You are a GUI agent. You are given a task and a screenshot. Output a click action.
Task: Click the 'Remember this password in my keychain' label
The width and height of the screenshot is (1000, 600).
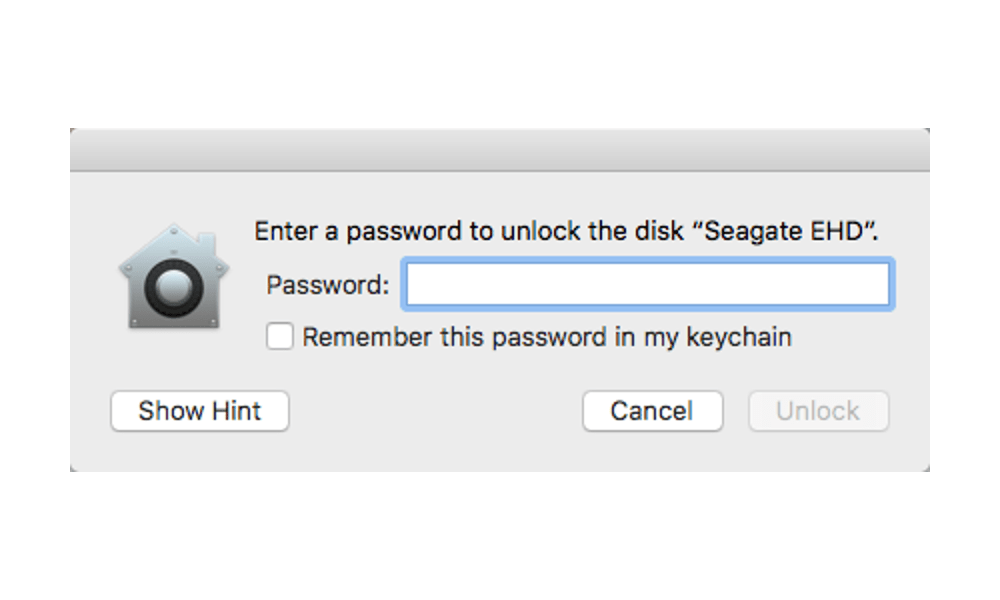tap(547, 337)
